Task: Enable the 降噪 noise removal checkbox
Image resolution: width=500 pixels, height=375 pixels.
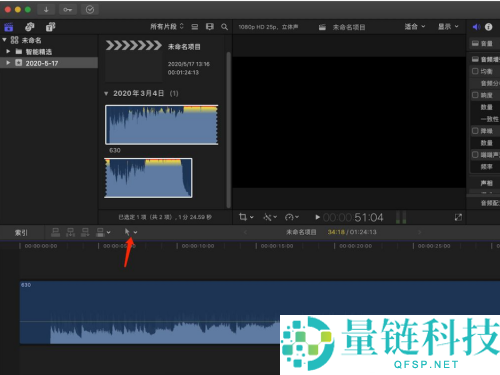Action: click(475, 131)
